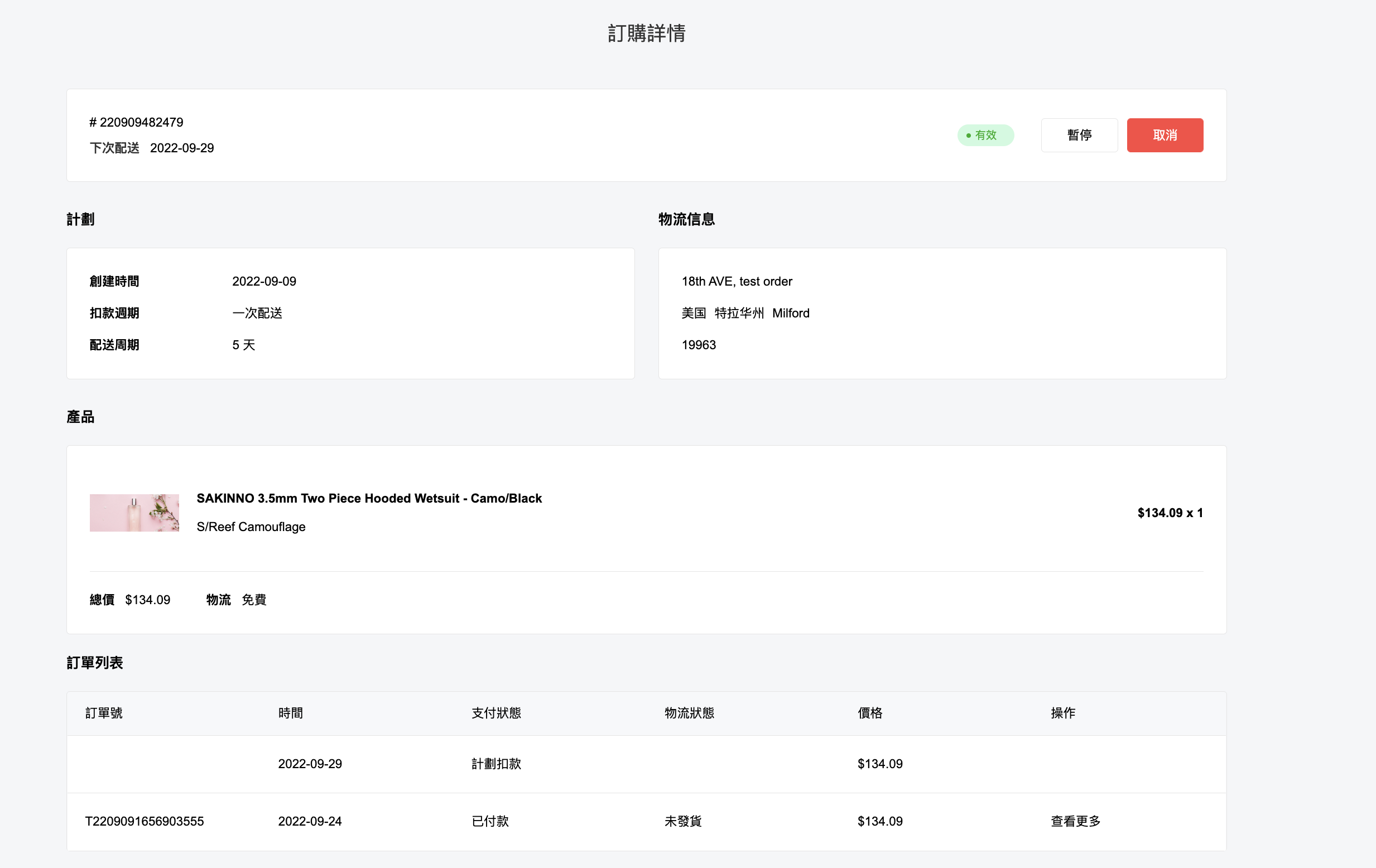This screenshot has height=868, width=1376.
Task: Click the wetsuit product thumbnail image
Action: [x=134, y=513]
